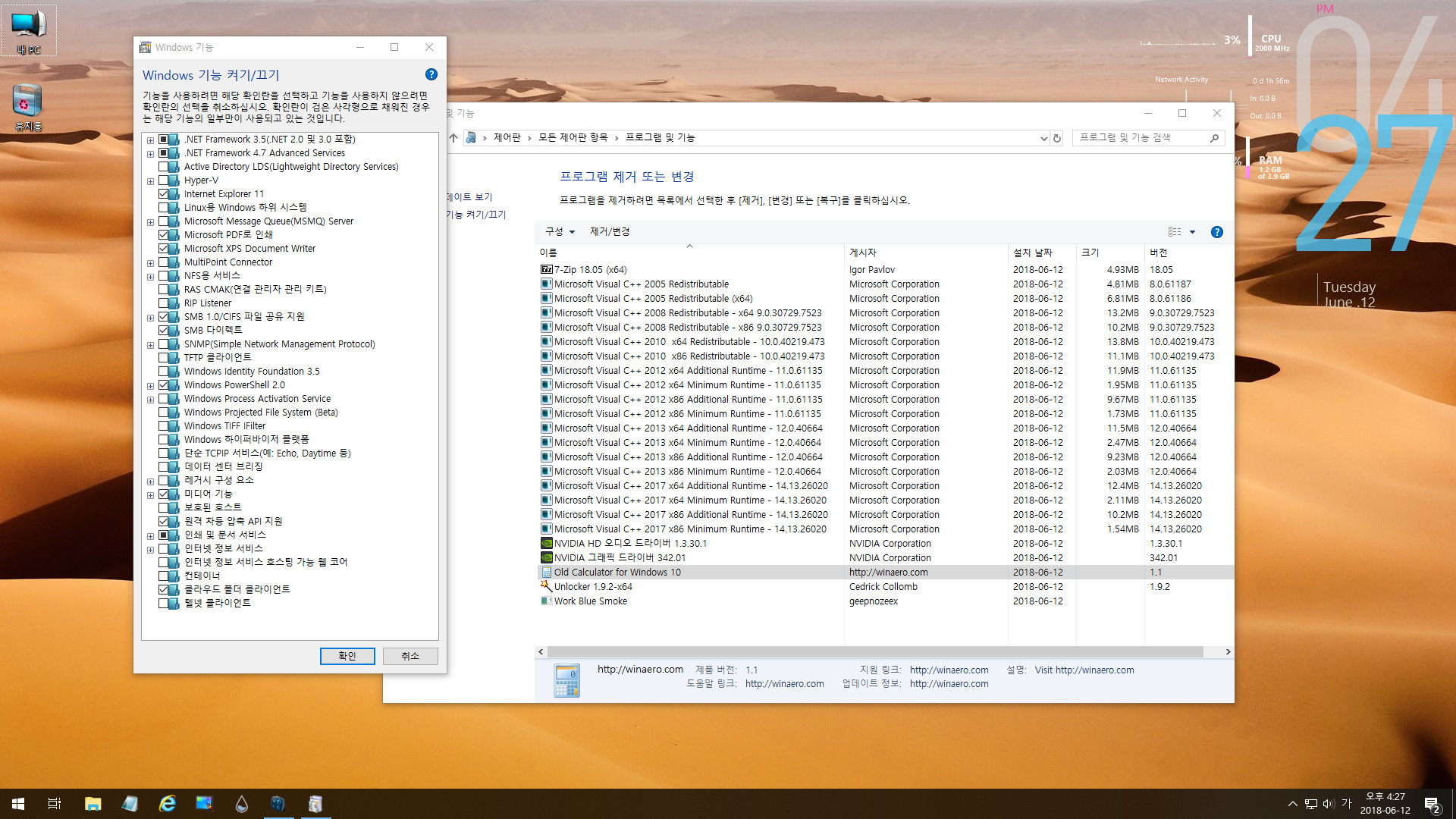Click 제거/변경 (Uninstall/Change) in toolbar
Image resolution: width=1456 pixels, height=819 pixels.
[x=610, y=232]
